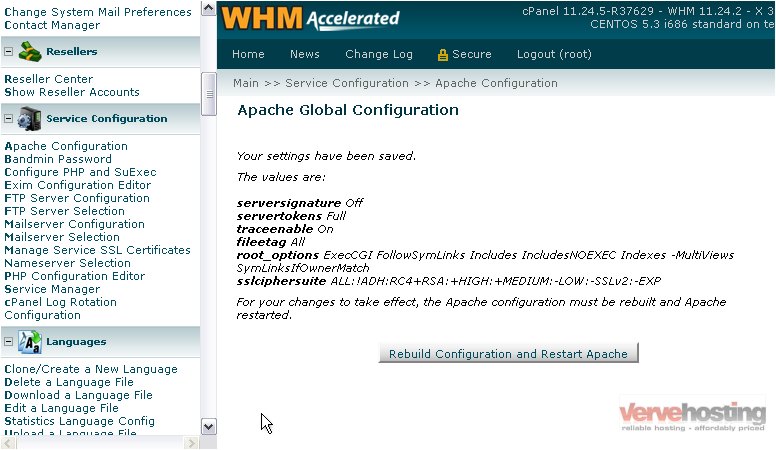The width and height of the screenshot is (776, 450).
Task: Open FTP Server Selection
Action: tap(64, 211)
